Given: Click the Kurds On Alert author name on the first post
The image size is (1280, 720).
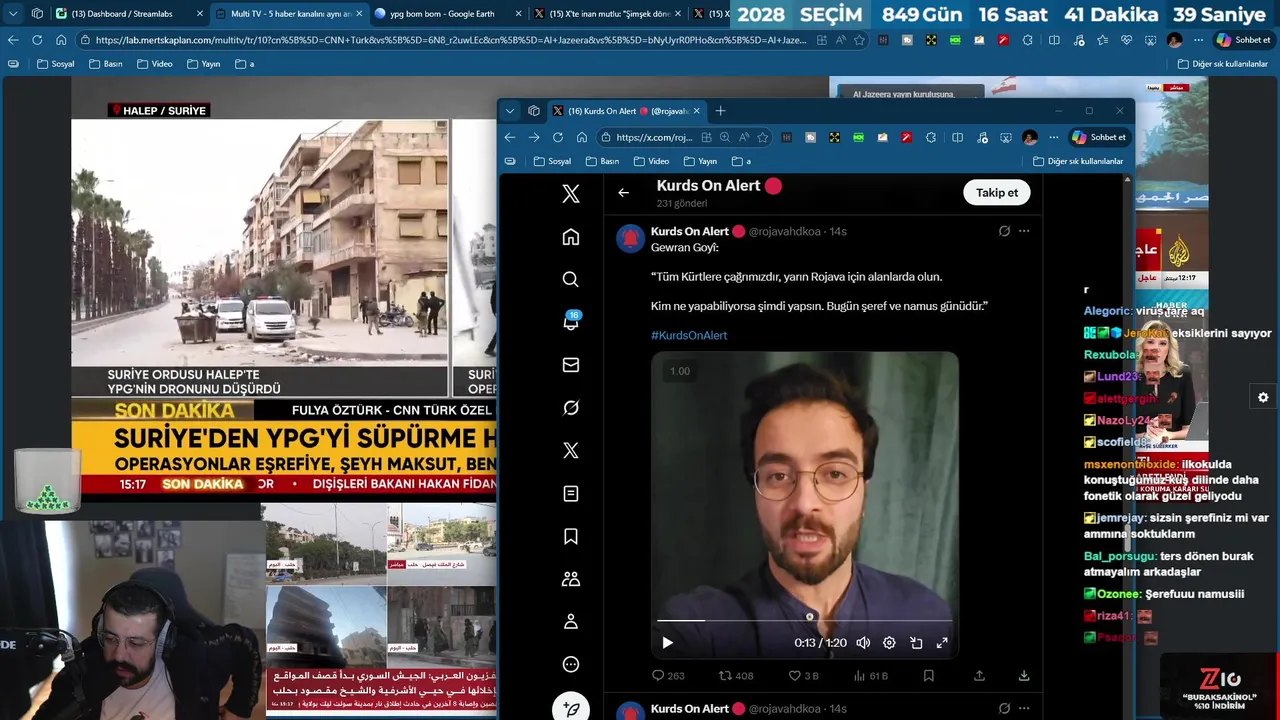Looking at the screenshot, I should pyautogui.click(x=690, y=231).
